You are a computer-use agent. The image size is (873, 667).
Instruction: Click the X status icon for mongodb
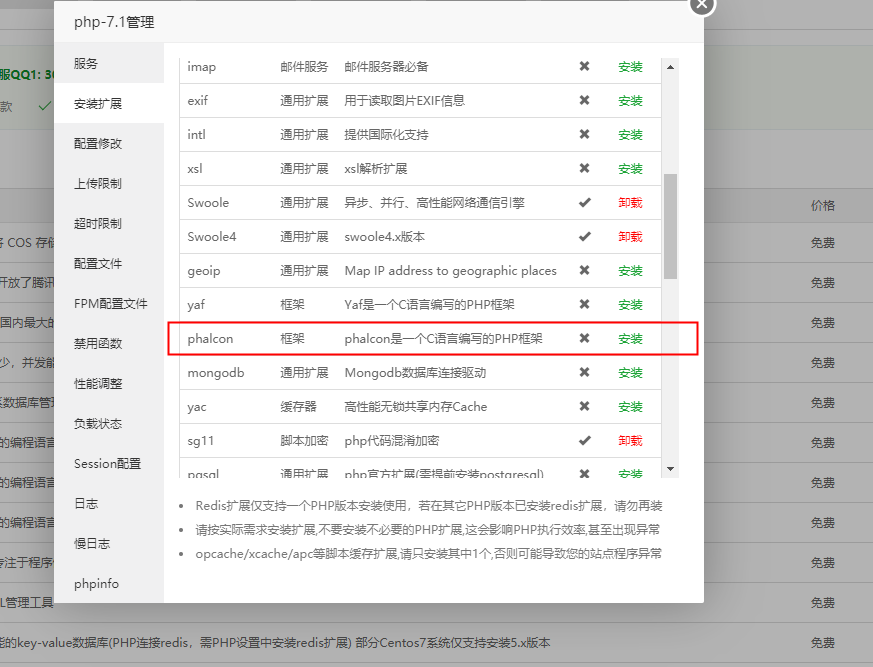click(x=584, y=372)
